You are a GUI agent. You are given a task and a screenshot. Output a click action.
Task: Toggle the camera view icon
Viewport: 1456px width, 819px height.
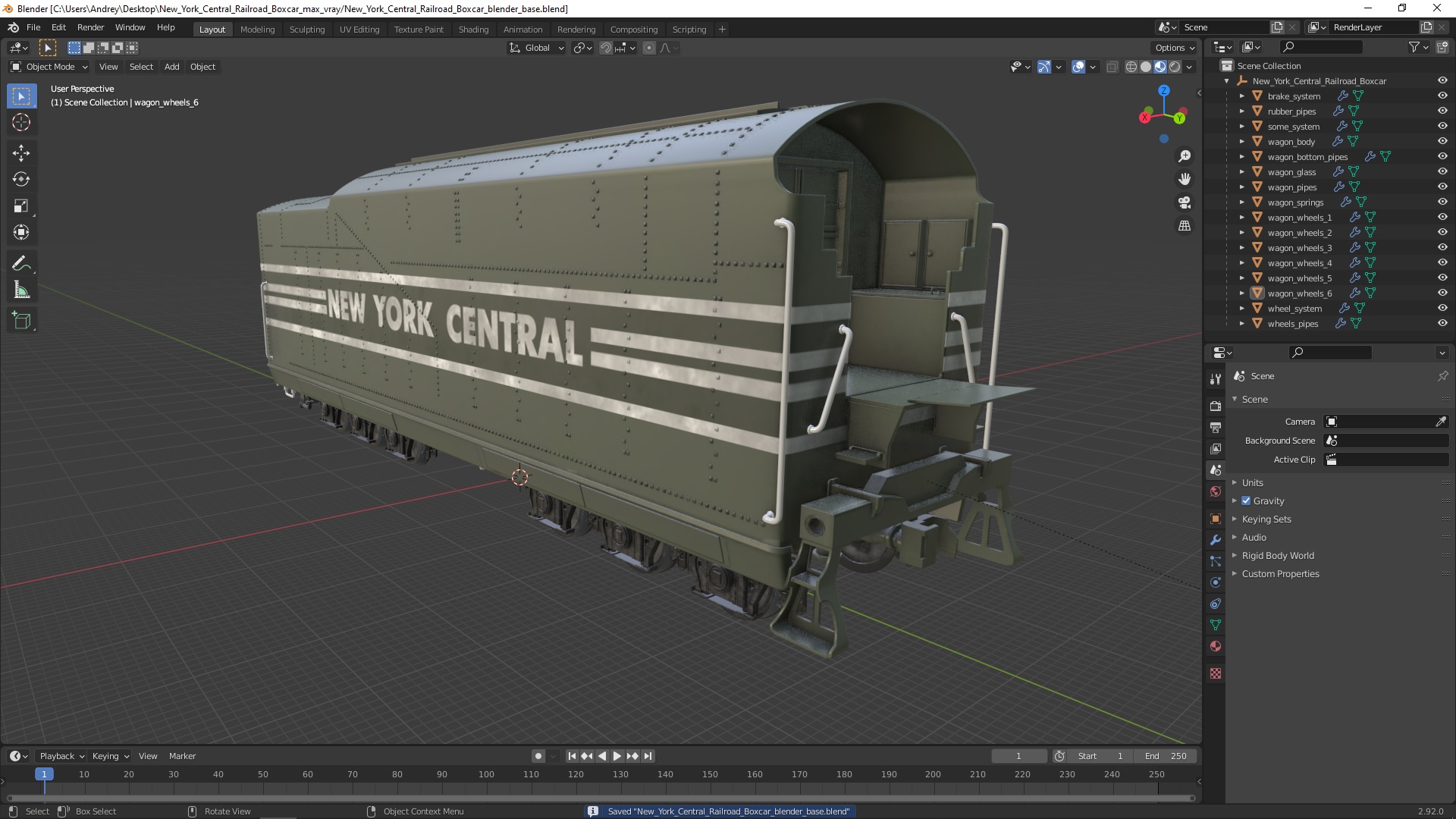coord(1184,202)
